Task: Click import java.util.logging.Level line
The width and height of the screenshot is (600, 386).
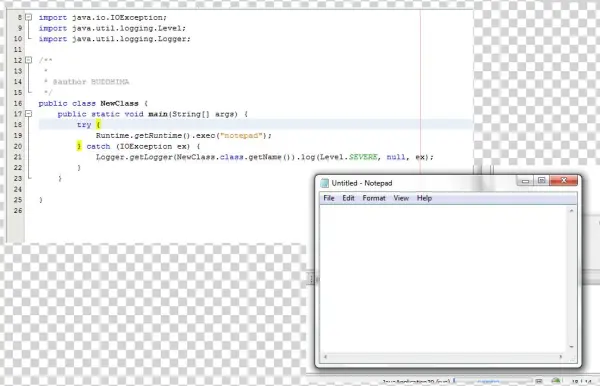Action: point(112,28)
